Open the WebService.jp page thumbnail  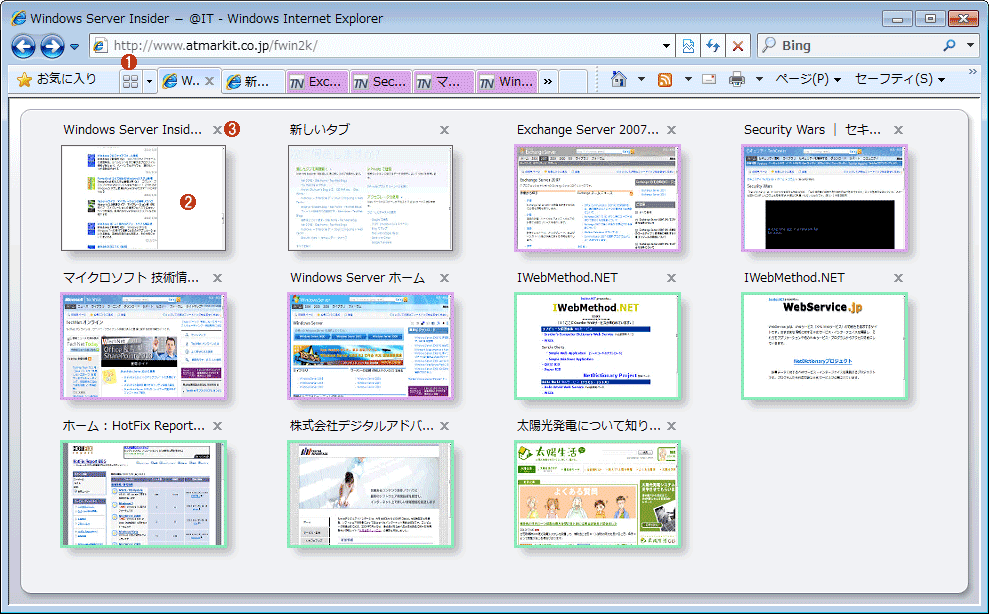pos(824,346)
